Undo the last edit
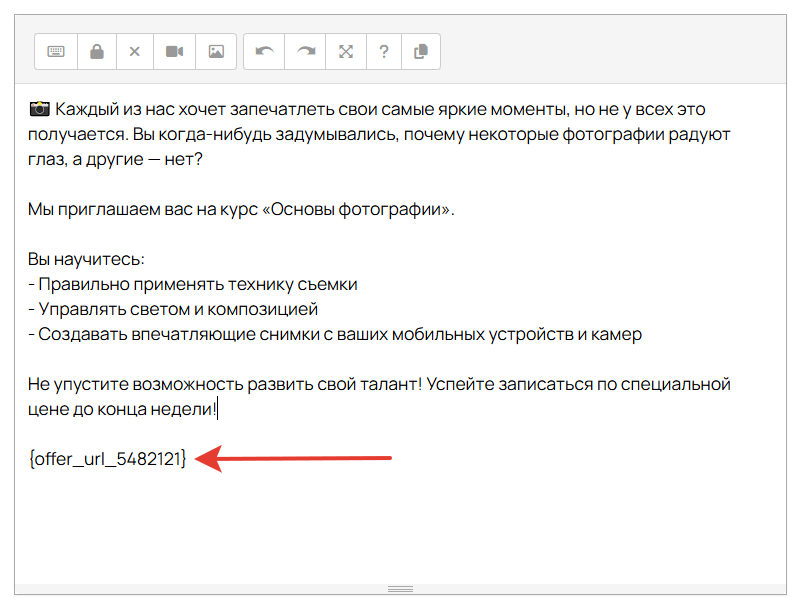 coord(264,51)
